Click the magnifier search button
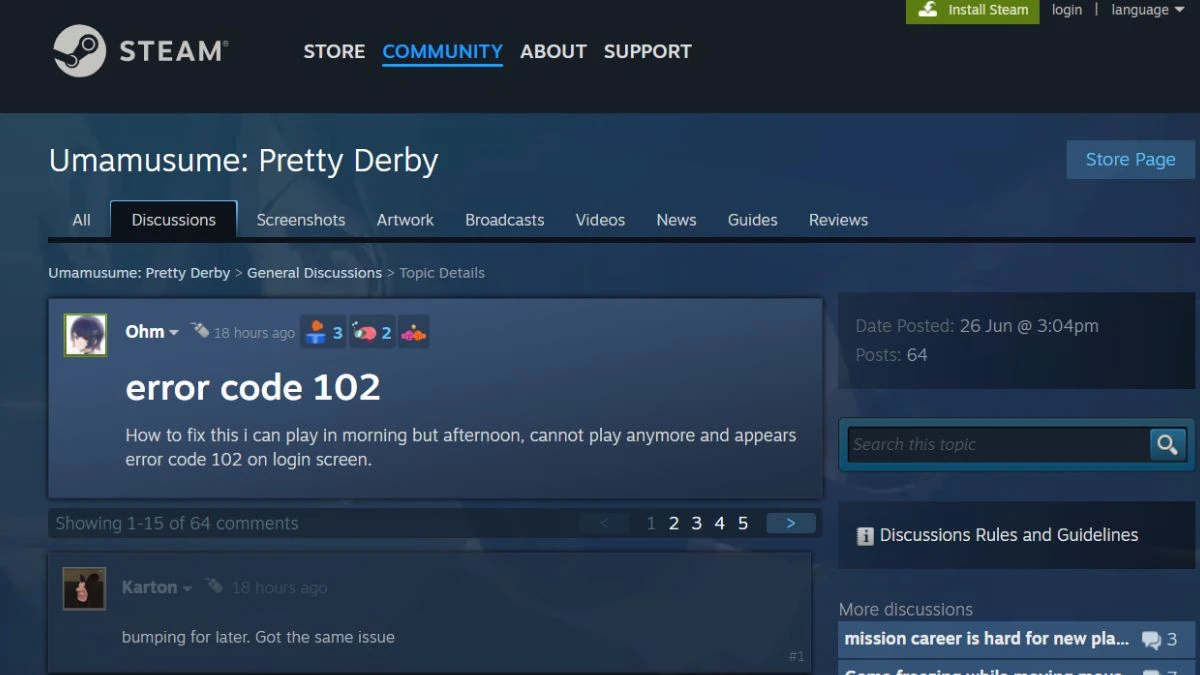This screenshot has height=675, width=1200. pos(1167,444)
